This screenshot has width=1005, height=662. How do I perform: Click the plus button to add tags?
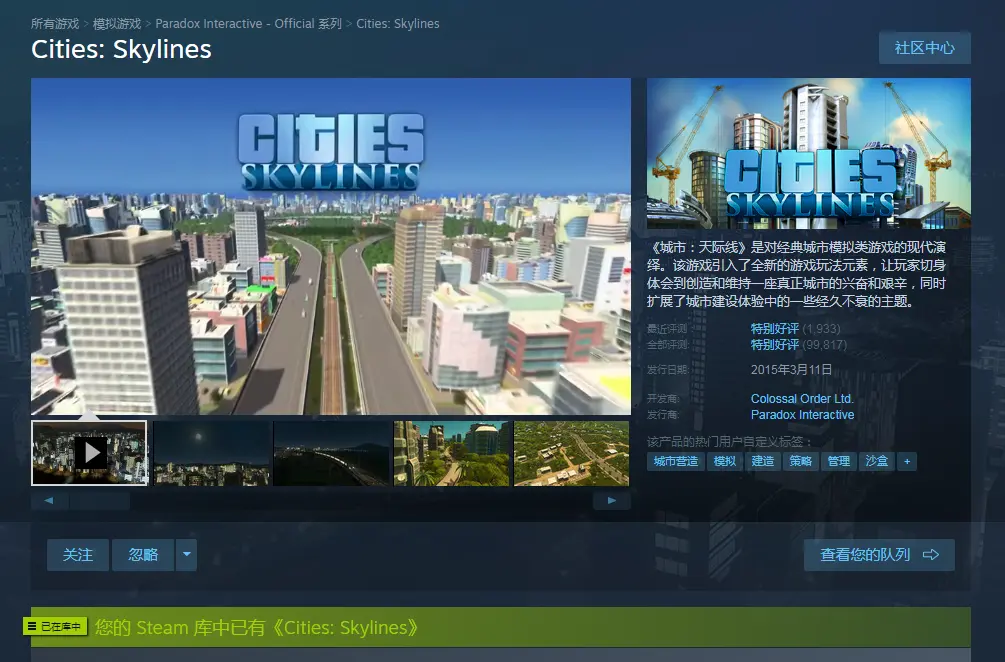click(907, 461)
